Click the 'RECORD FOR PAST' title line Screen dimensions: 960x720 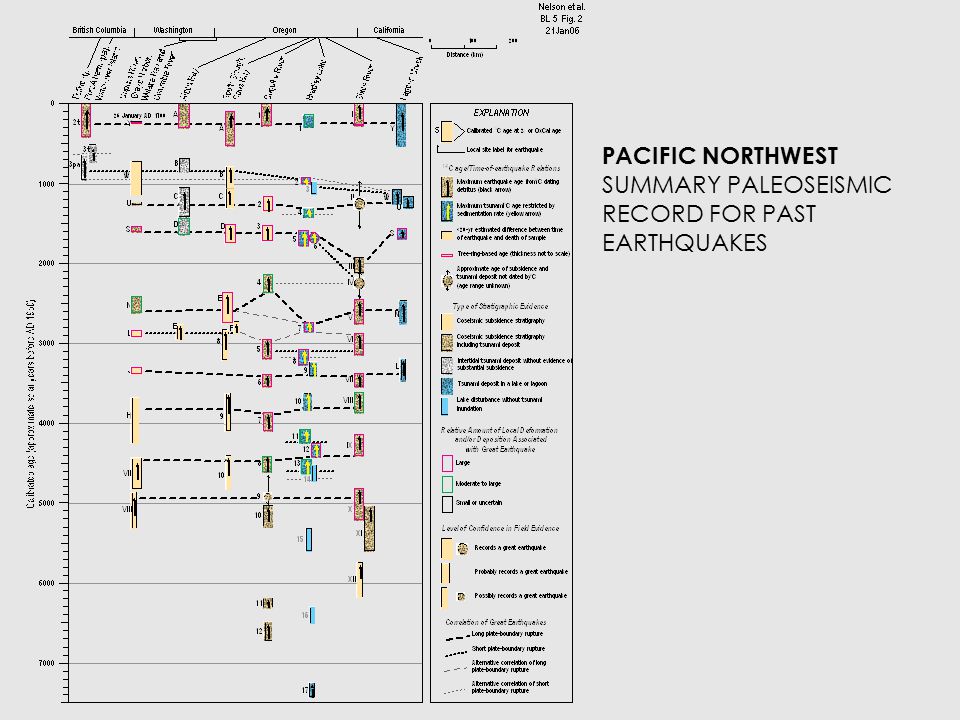click(709, 214)
